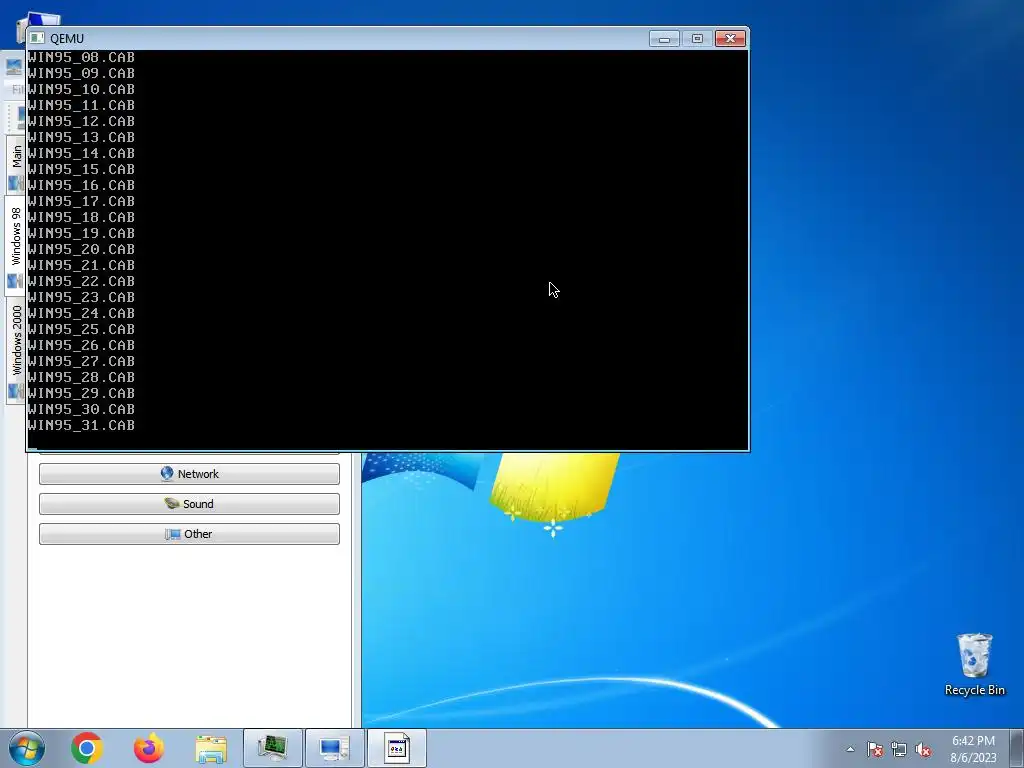Click the WIN95_30.CAB line

tap(81, 409)
